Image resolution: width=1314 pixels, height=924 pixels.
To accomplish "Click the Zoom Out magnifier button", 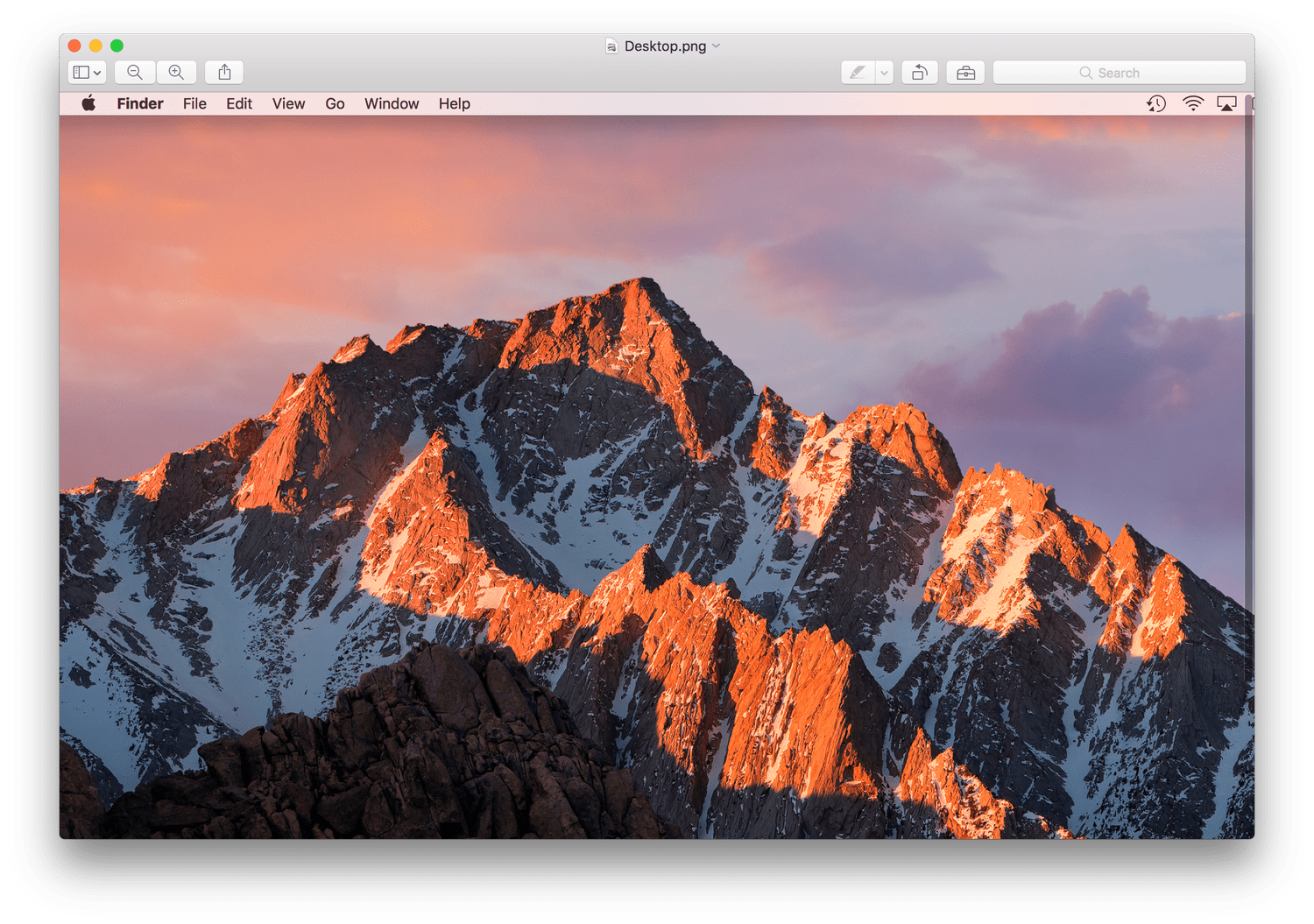I will [135, 73].
